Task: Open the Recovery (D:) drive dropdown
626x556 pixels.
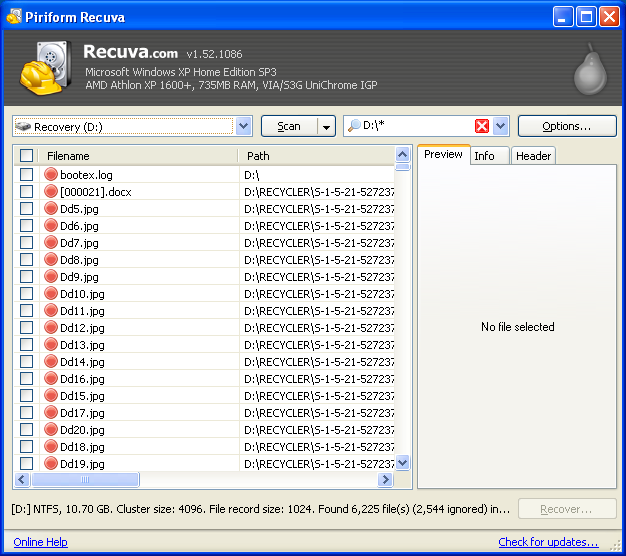Action: tap(244, 126)
